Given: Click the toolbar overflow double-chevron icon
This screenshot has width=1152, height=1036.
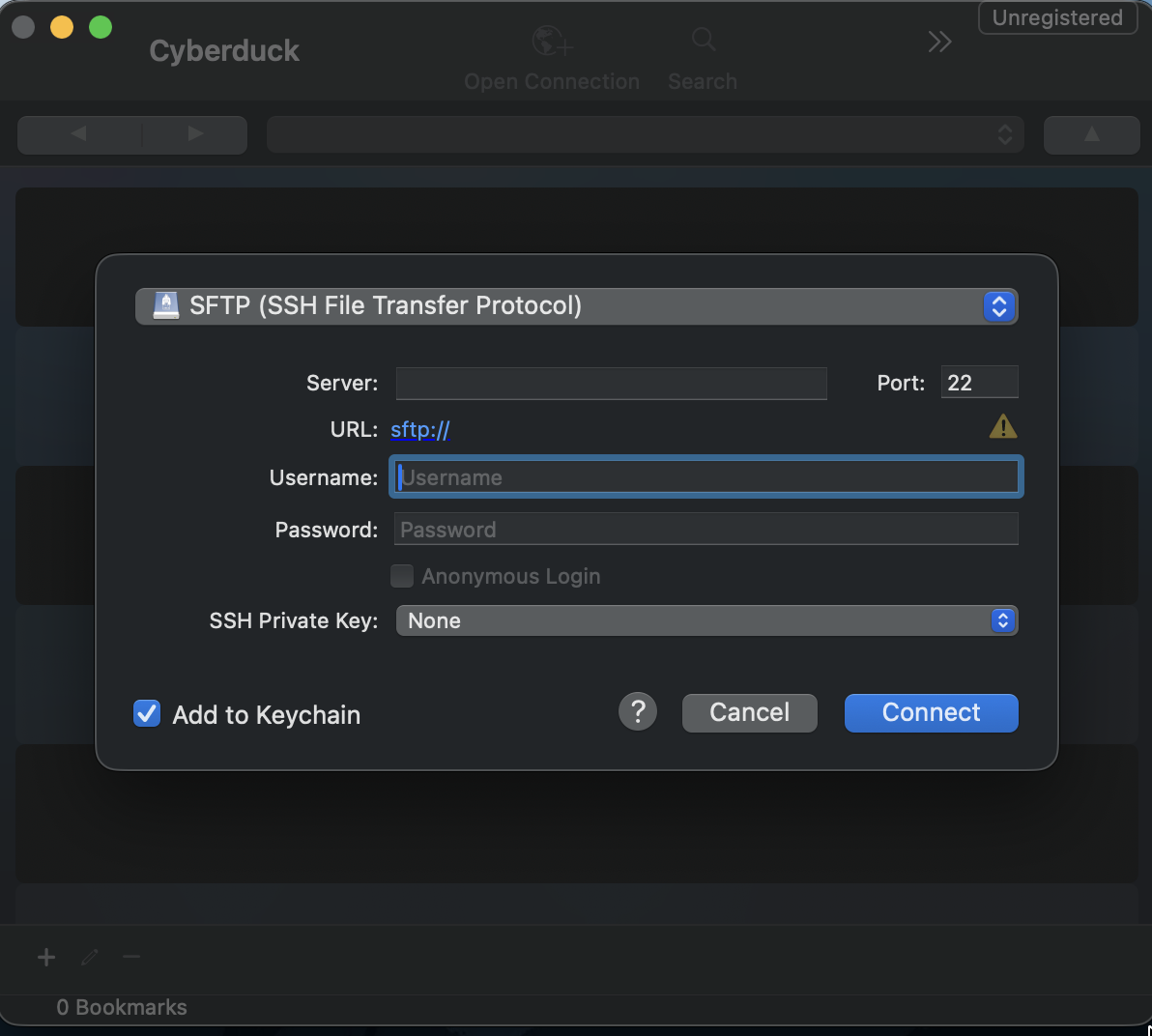Looking at the screenshot, I should point(939,42).
